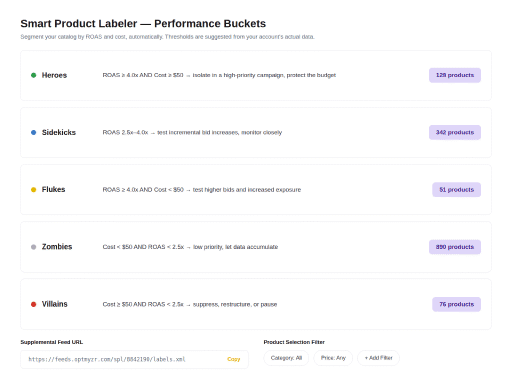
Task: Select the Sidekicks bucket title
Action: [59, 132]
